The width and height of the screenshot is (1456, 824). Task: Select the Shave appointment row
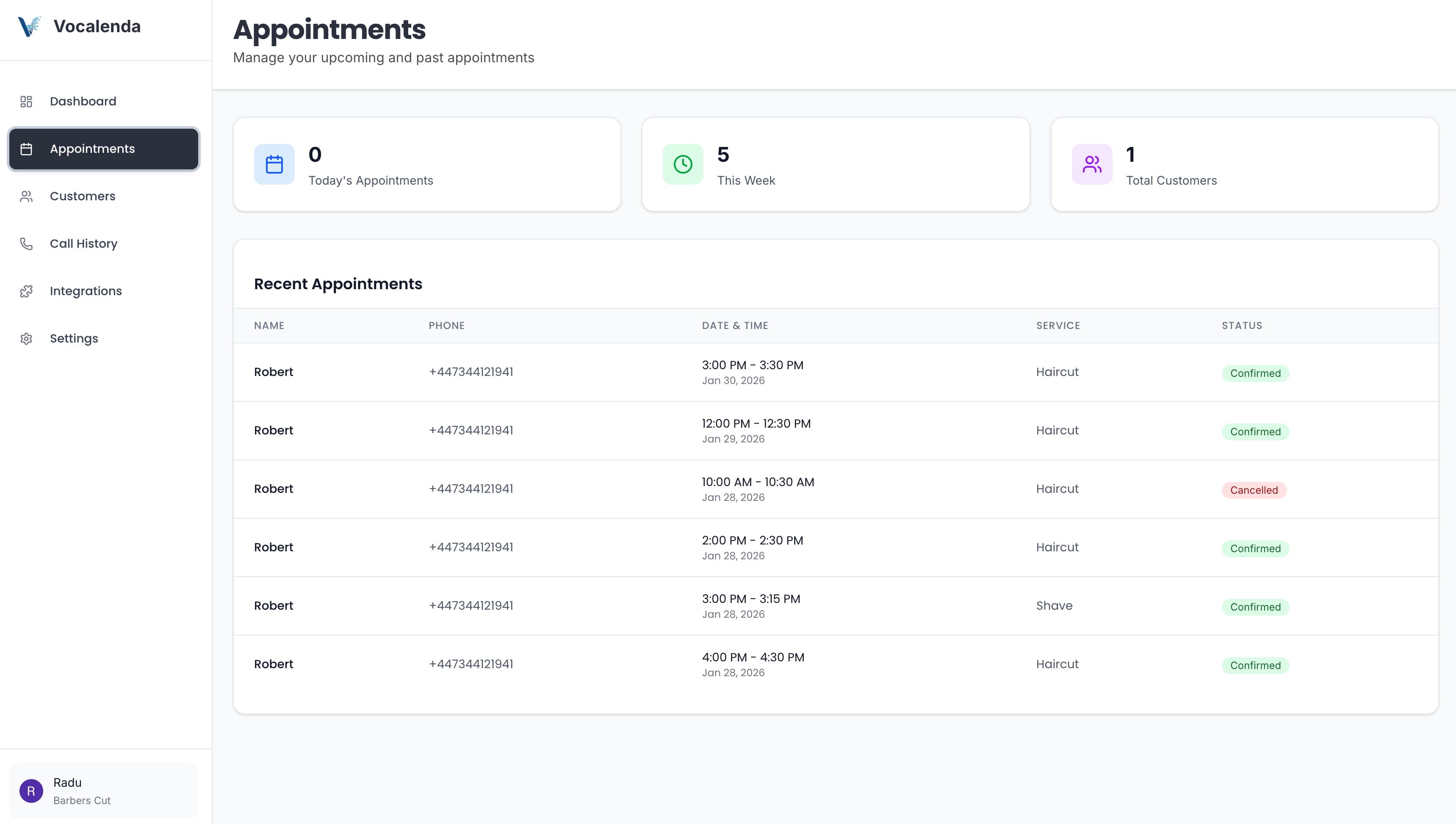pos(835,606)
